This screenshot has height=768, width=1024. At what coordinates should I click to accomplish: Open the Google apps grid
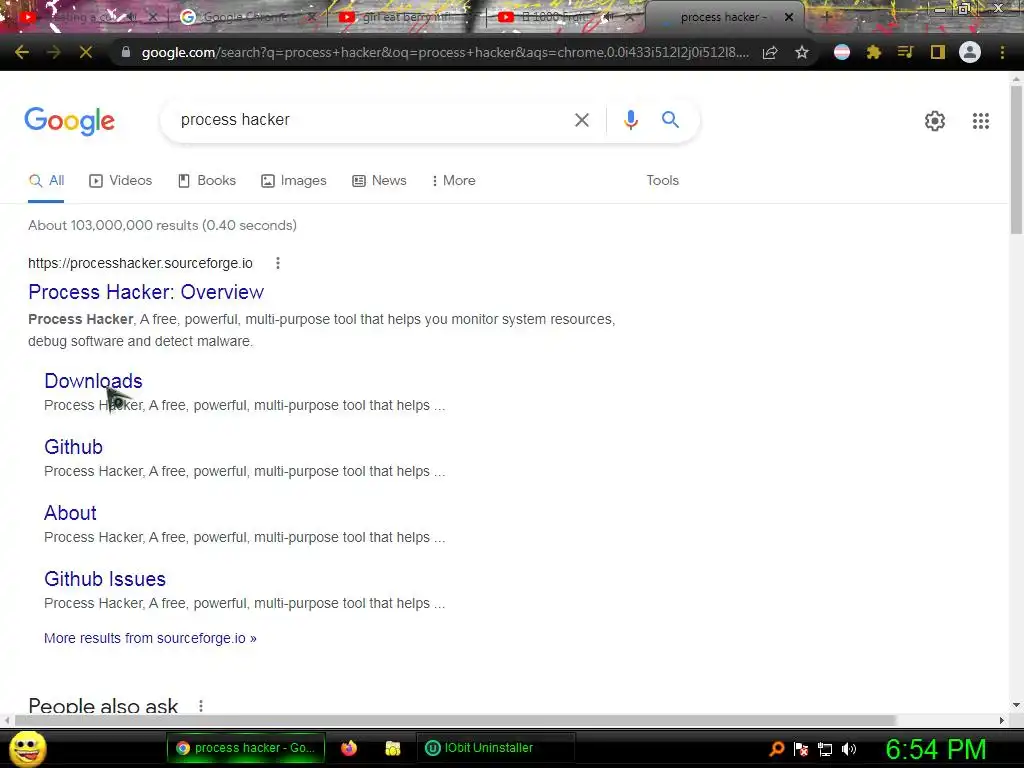980,121
